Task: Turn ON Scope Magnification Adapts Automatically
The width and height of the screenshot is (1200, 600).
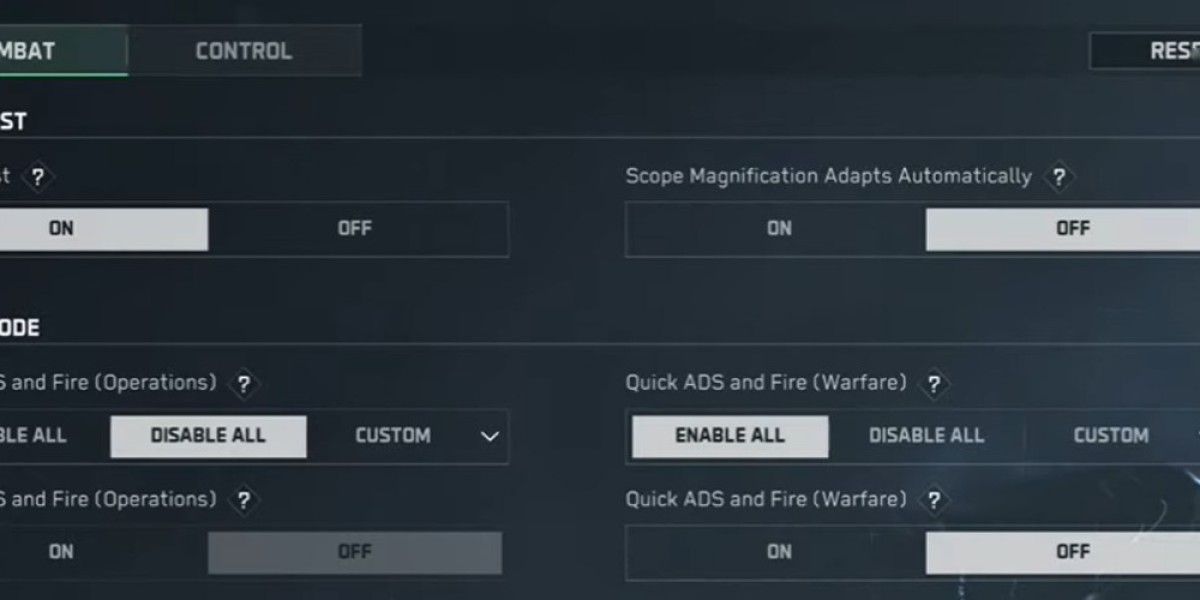Action: 778,229
